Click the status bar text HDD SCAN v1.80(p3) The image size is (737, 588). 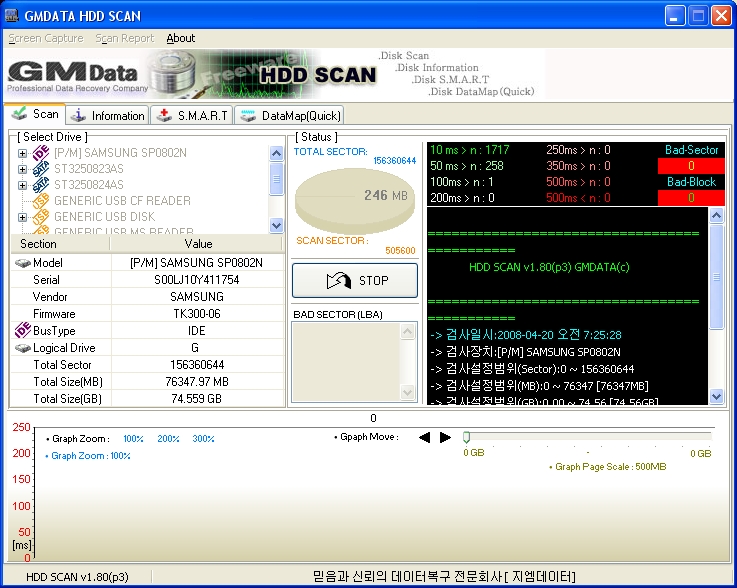click(77, 577)
